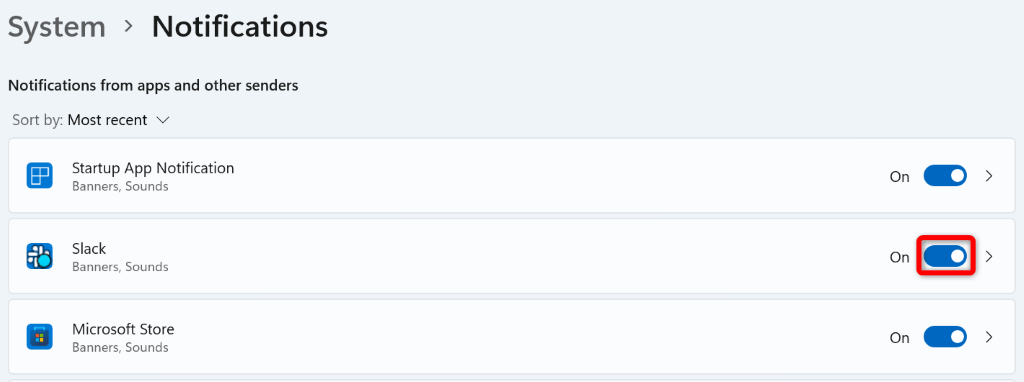Disable Slack notifications toggle
The image size is (1024, 382).
pyautogui.click(x=944, y=257)
